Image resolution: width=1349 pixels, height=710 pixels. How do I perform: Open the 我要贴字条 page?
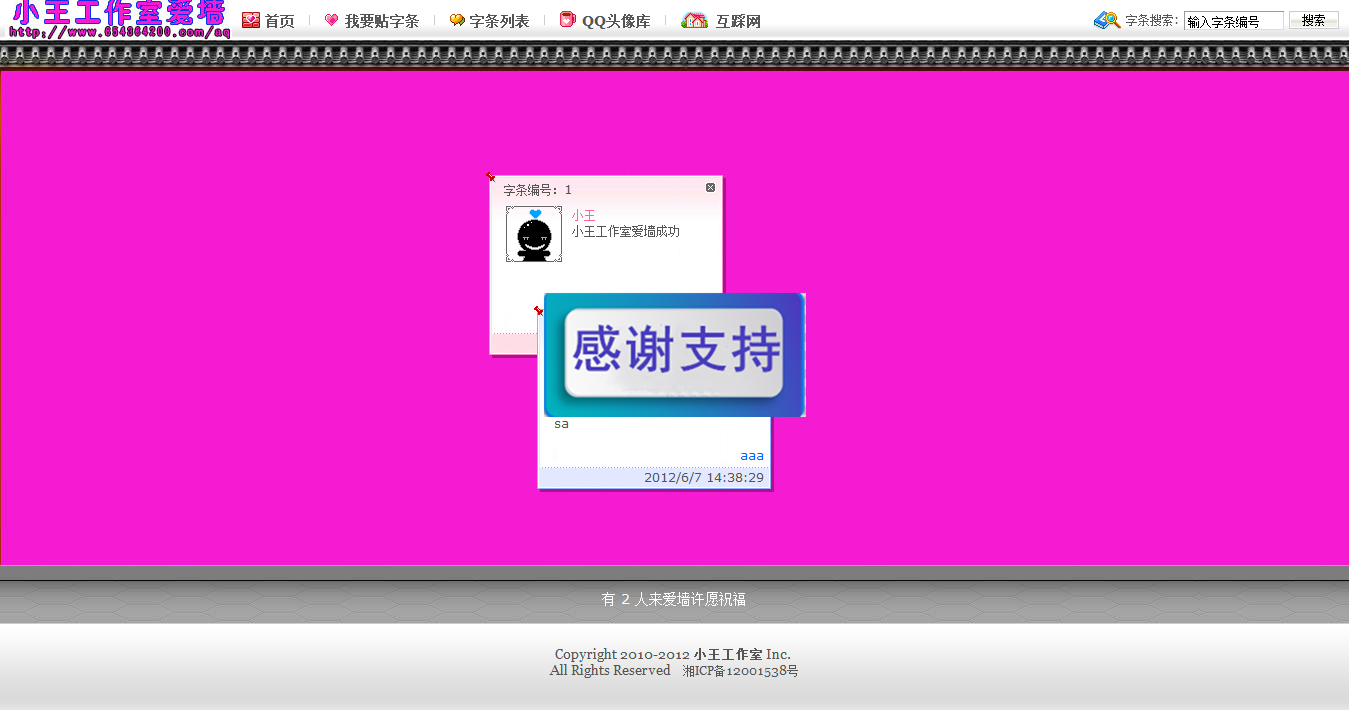[382, 21]
